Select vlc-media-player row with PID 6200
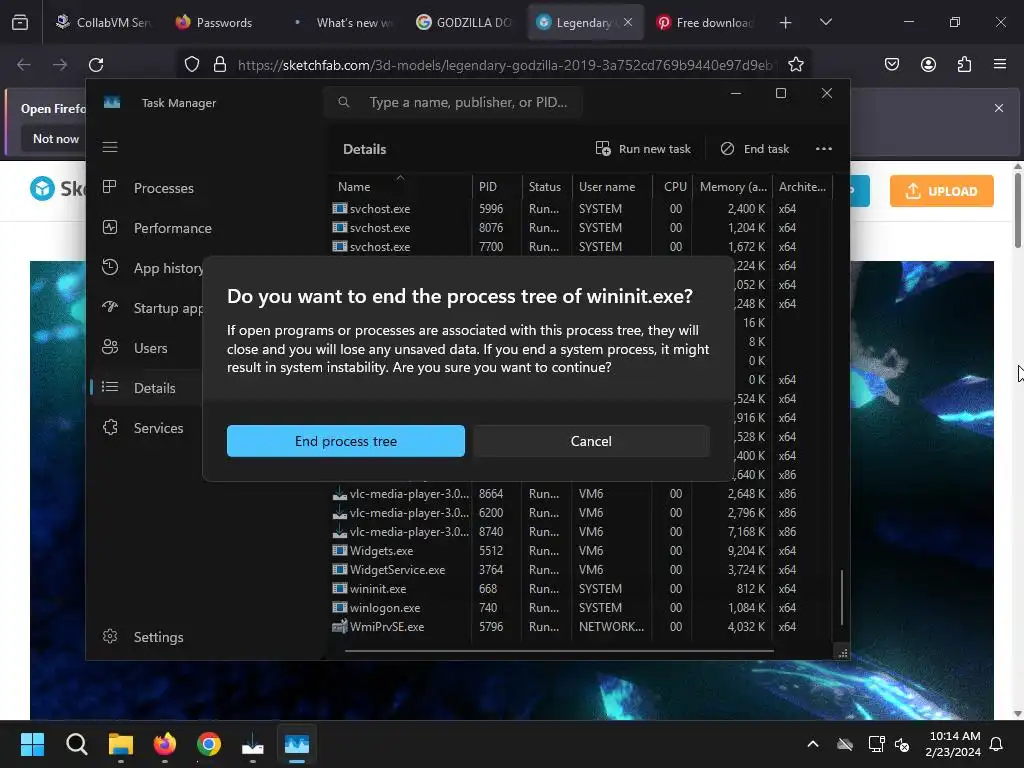Image resolution: width=1024 pixels, height=768 pixels. point(581,513)
